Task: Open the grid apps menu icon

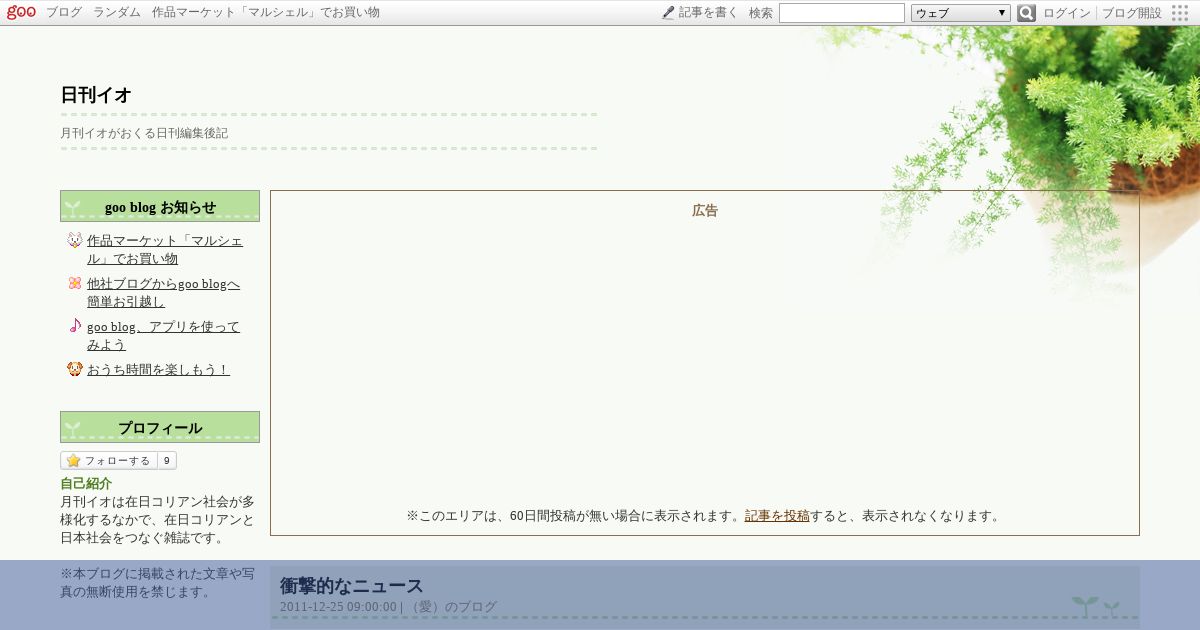Action: point(1180,13)
